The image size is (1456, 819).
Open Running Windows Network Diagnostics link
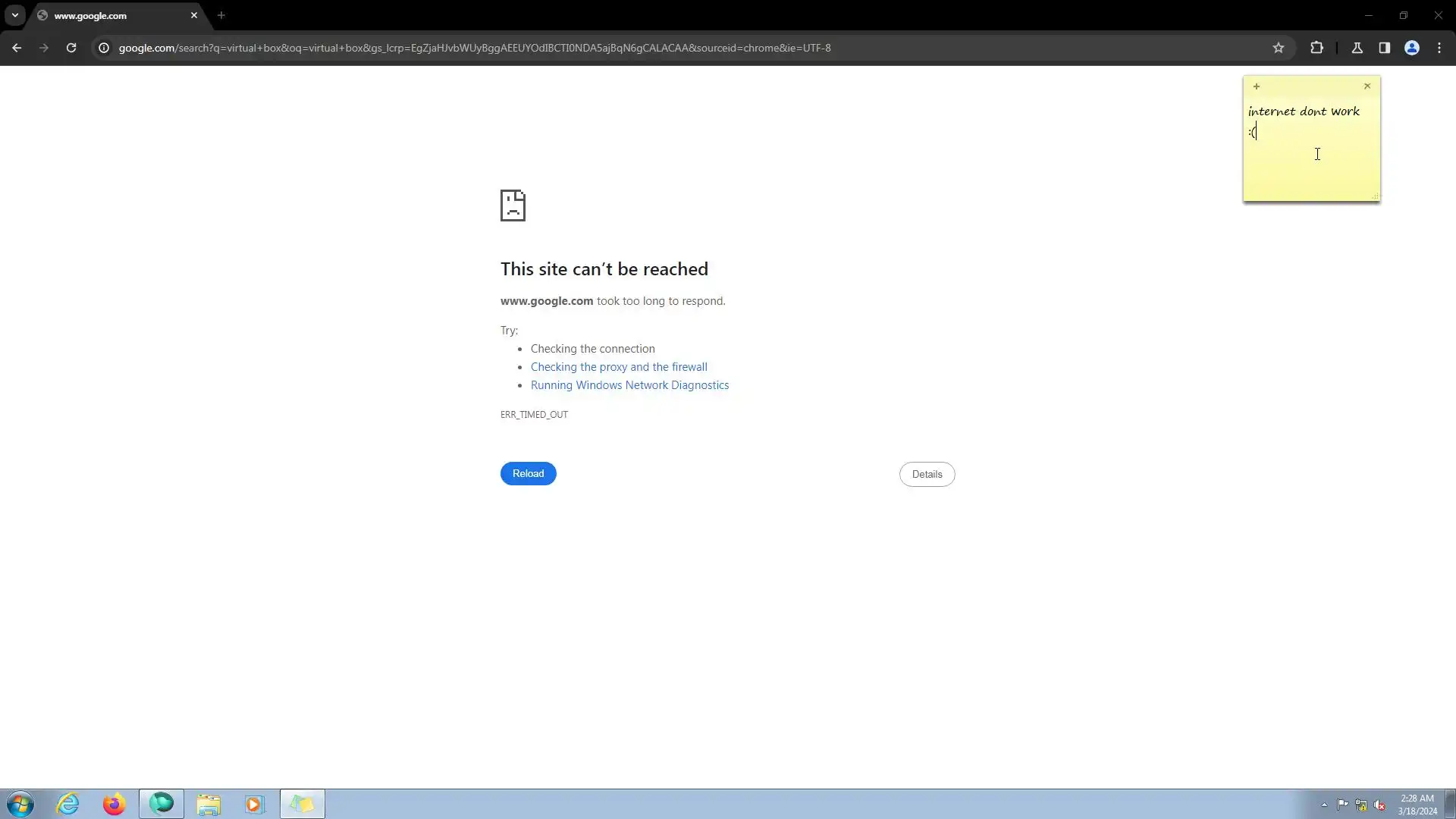(629, 385)
